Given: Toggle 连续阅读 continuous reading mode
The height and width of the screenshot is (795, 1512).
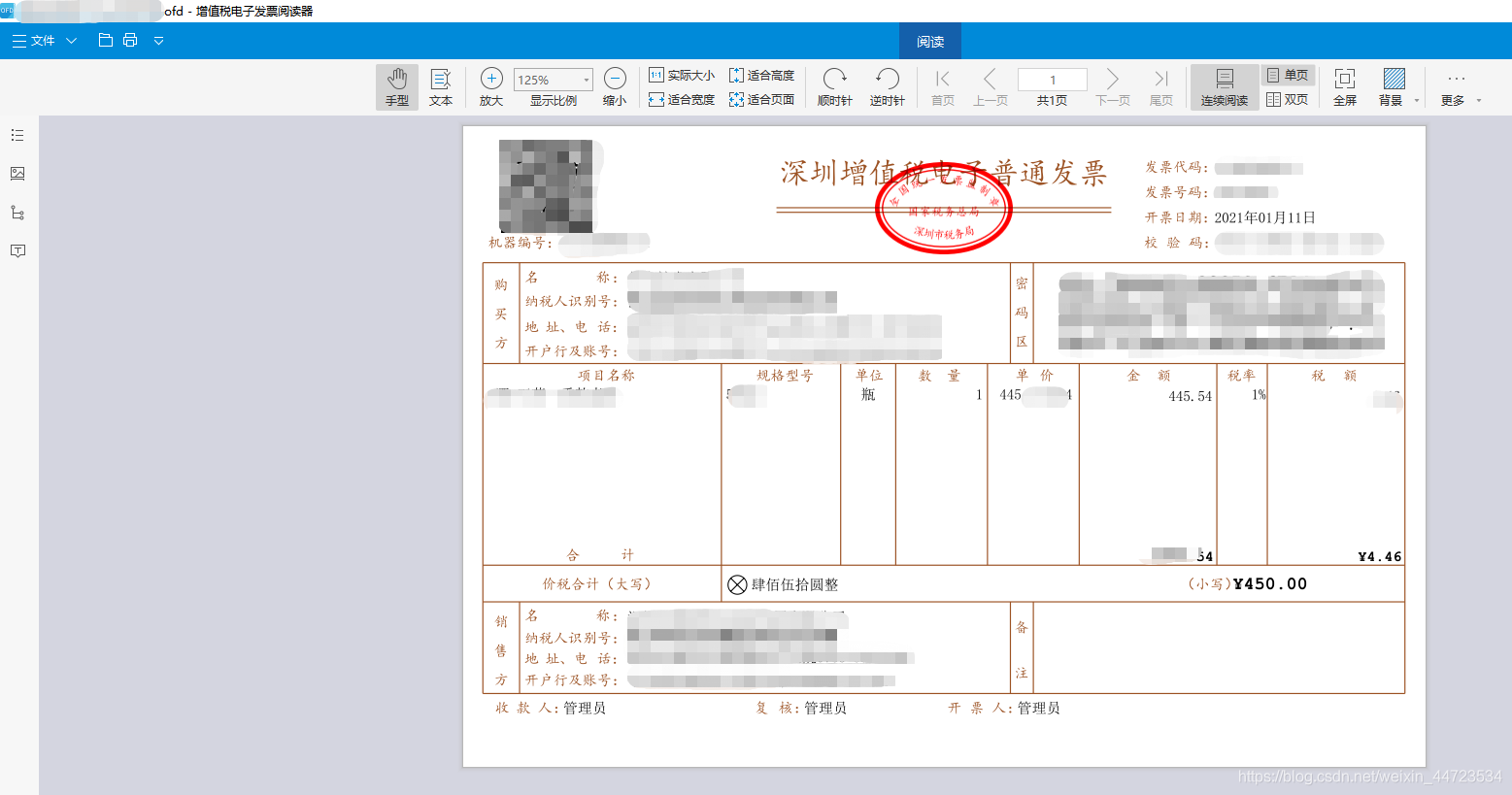Looking at the screenshot, I should [1225, 86].
